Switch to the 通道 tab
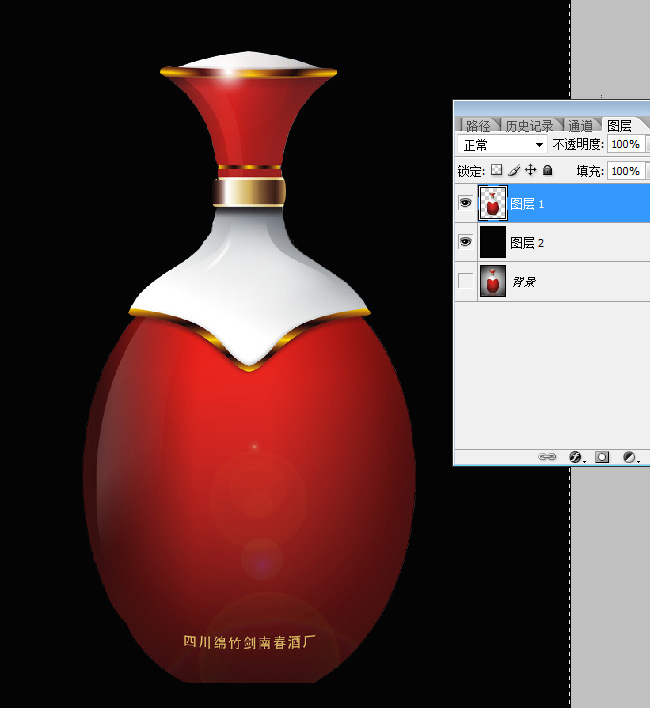The width and height of the screenshot is (650, 708). pos(580,125)
